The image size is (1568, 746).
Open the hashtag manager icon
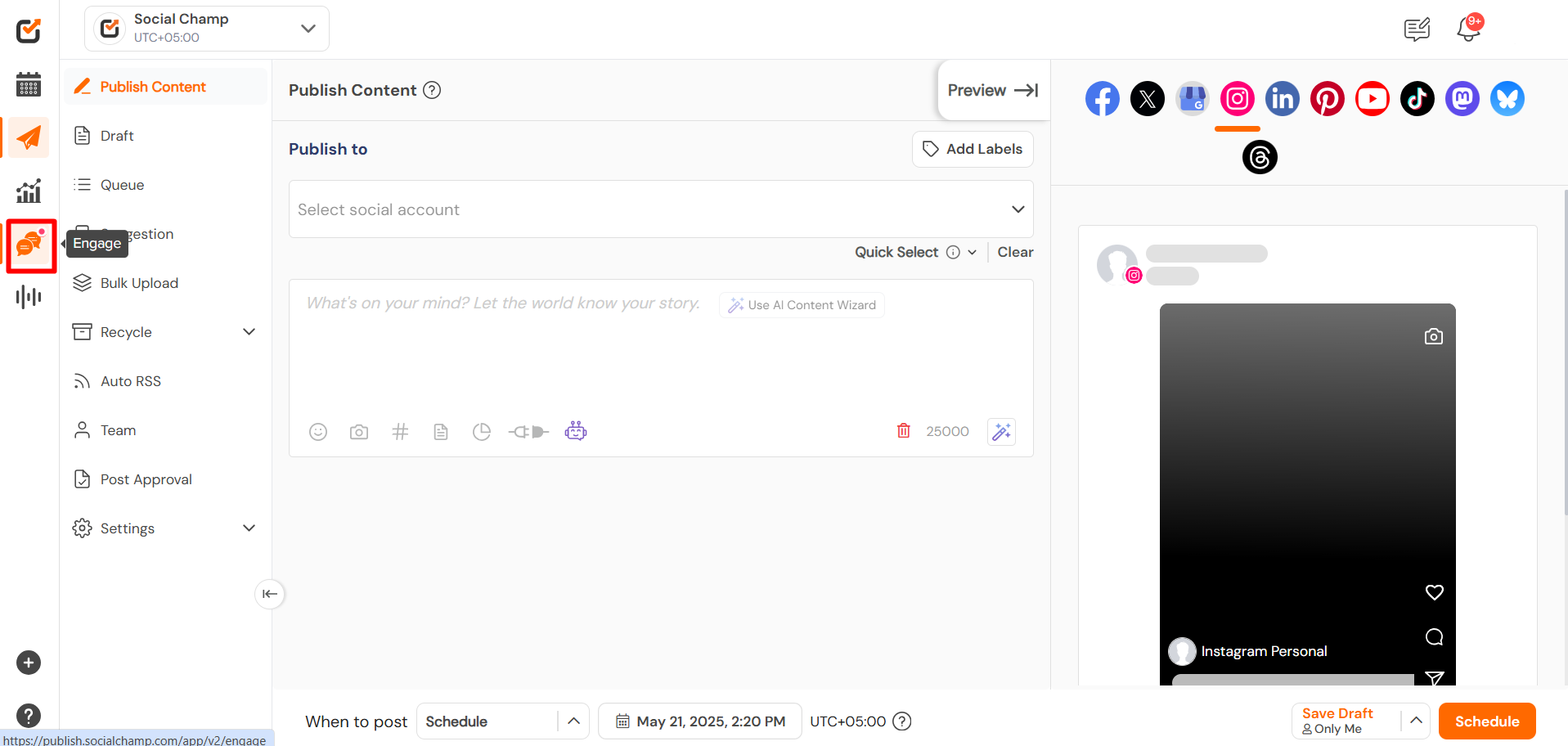point(400,432)
